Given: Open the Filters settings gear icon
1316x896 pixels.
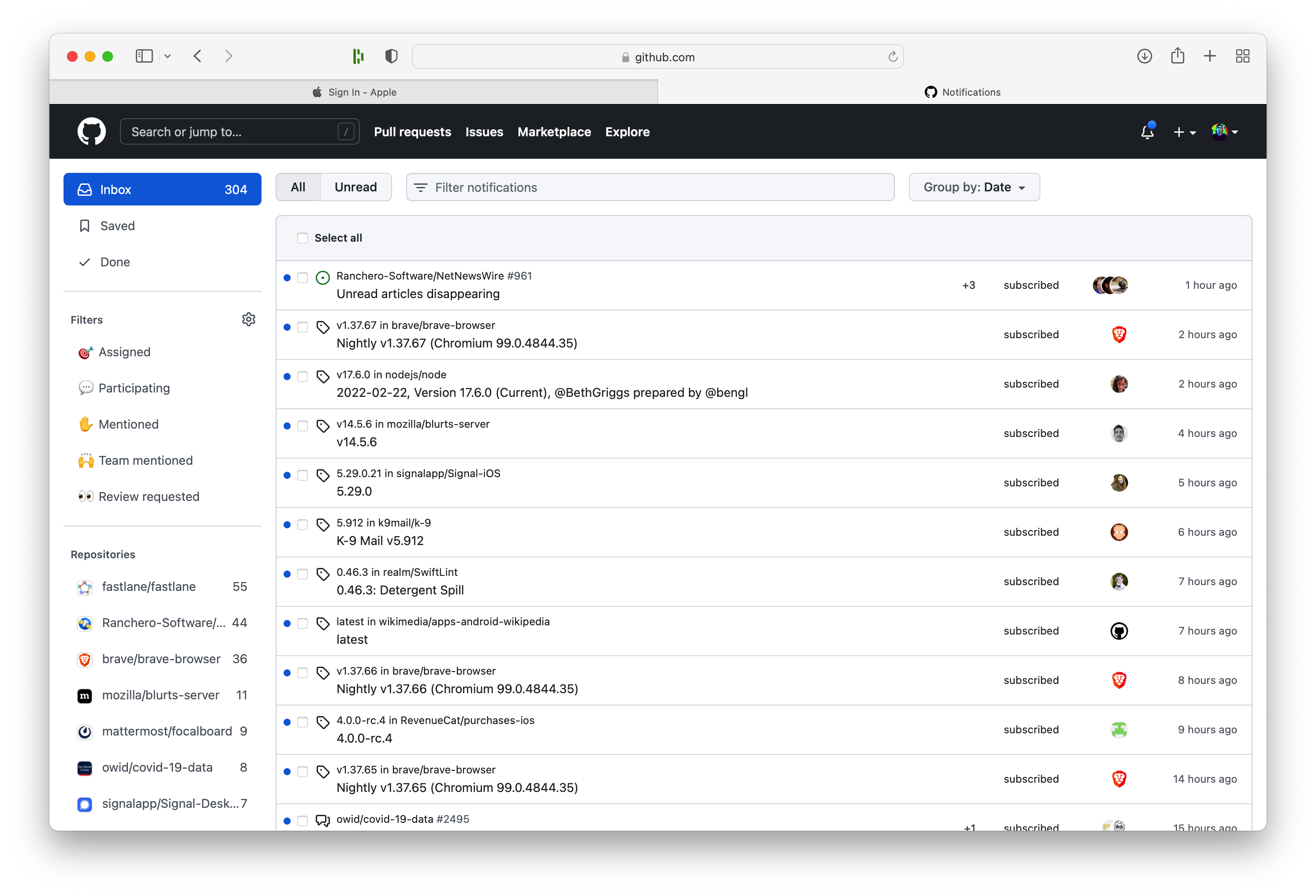Looking at the screenshot, I should (249, 319).
